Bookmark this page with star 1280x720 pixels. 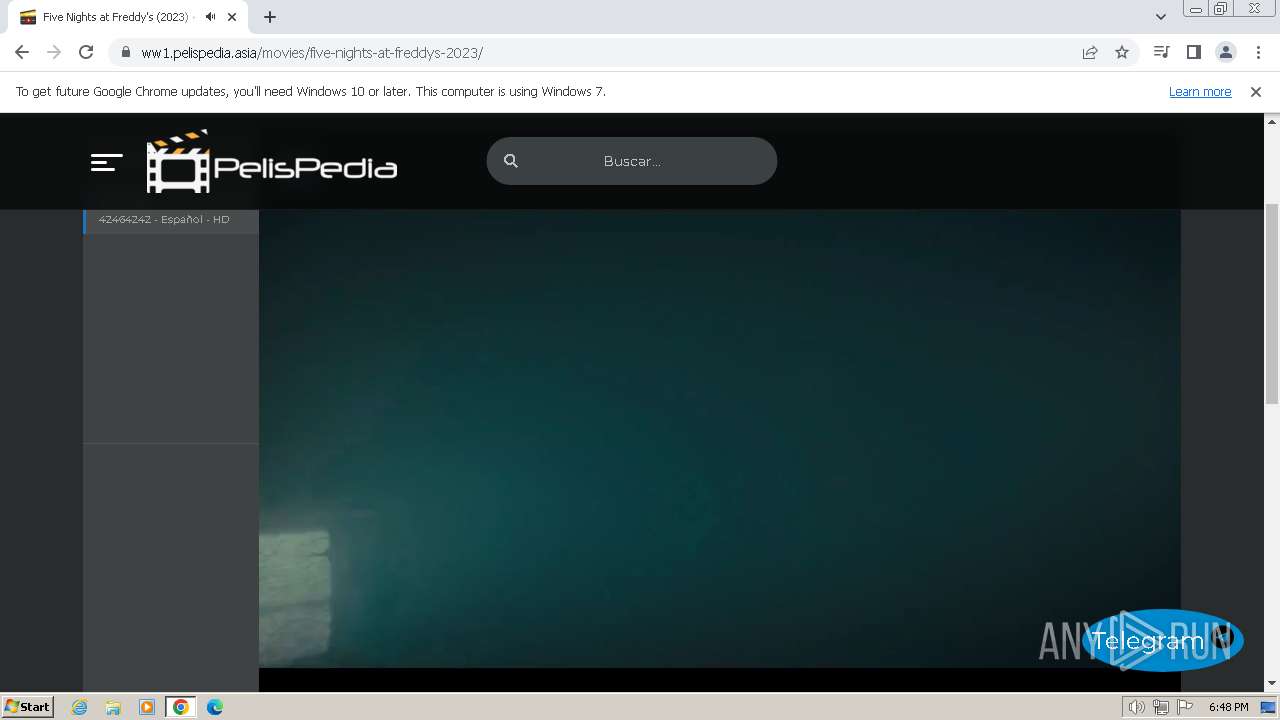point(1122,52)
